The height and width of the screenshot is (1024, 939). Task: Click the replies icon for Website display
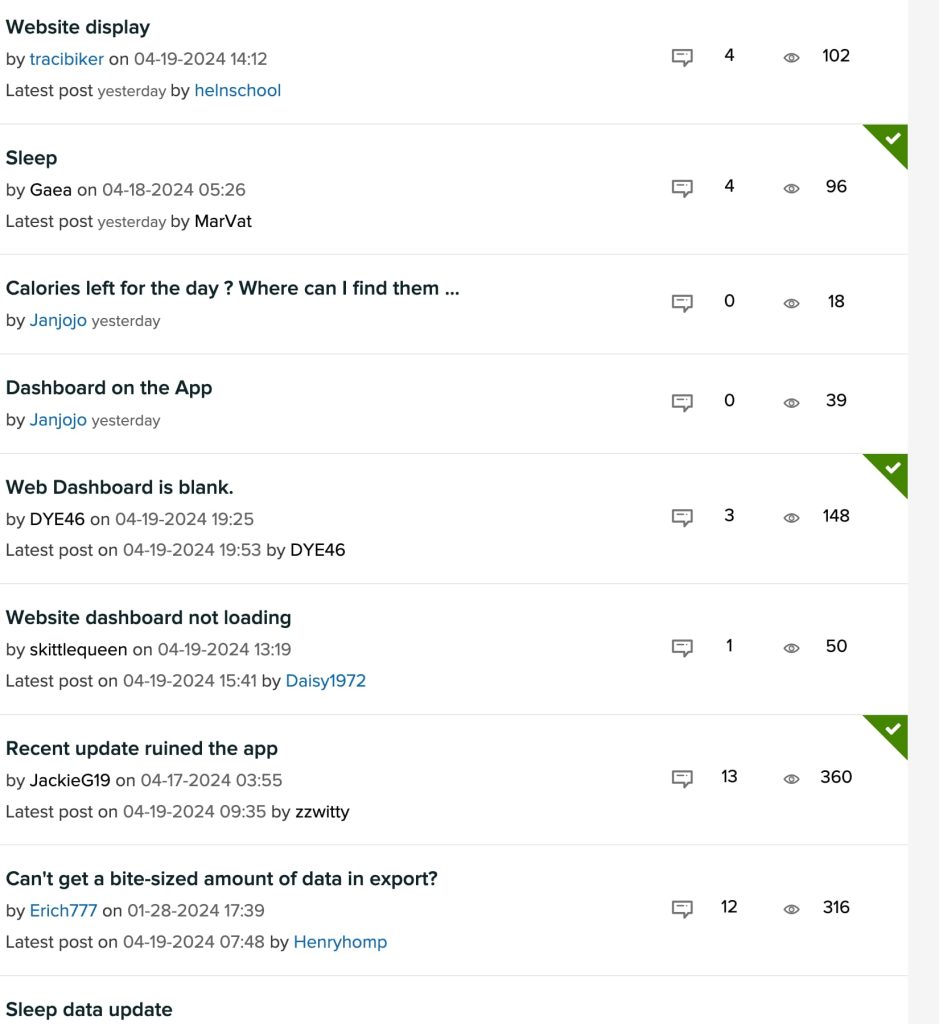(x=682, y=57)
